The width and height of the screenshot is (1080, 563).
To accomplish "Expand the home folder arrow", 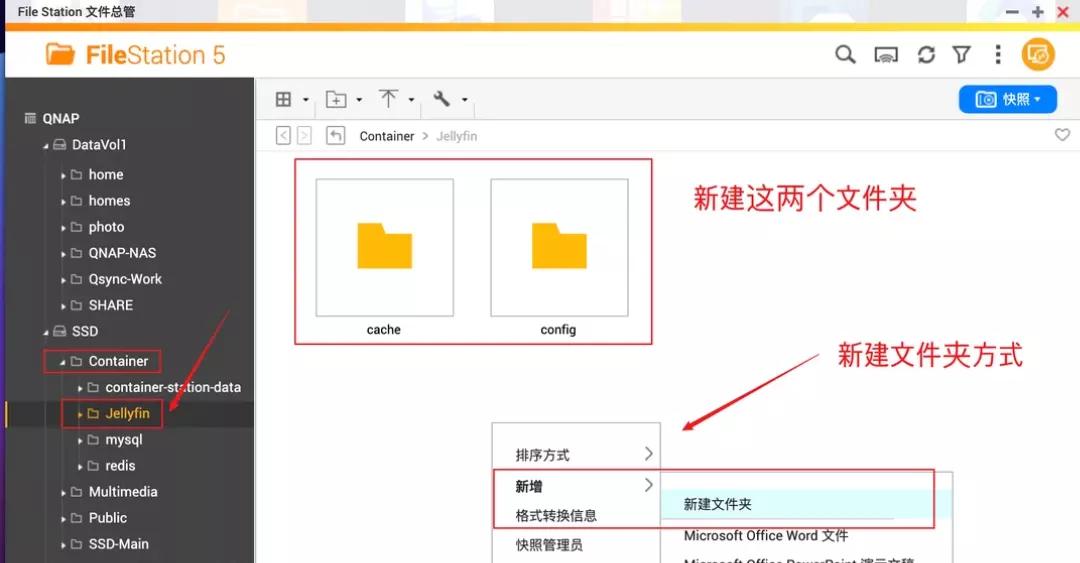I will pyautogui.click(x=63, y=176).
